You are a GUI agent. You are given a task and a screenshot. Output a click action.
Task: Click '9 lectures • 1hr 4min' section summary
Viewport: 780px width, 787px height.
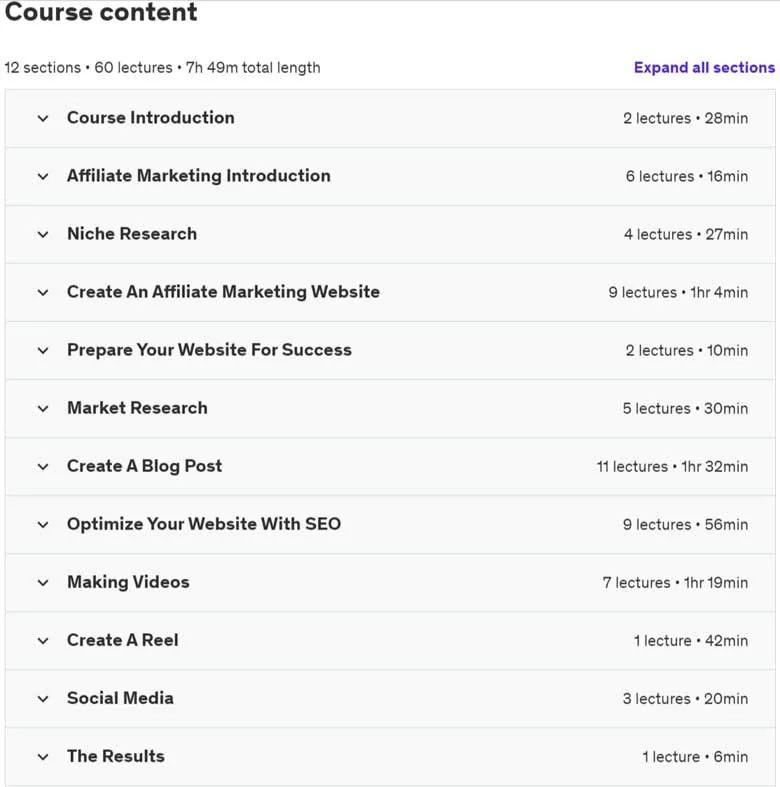point(678,292)
